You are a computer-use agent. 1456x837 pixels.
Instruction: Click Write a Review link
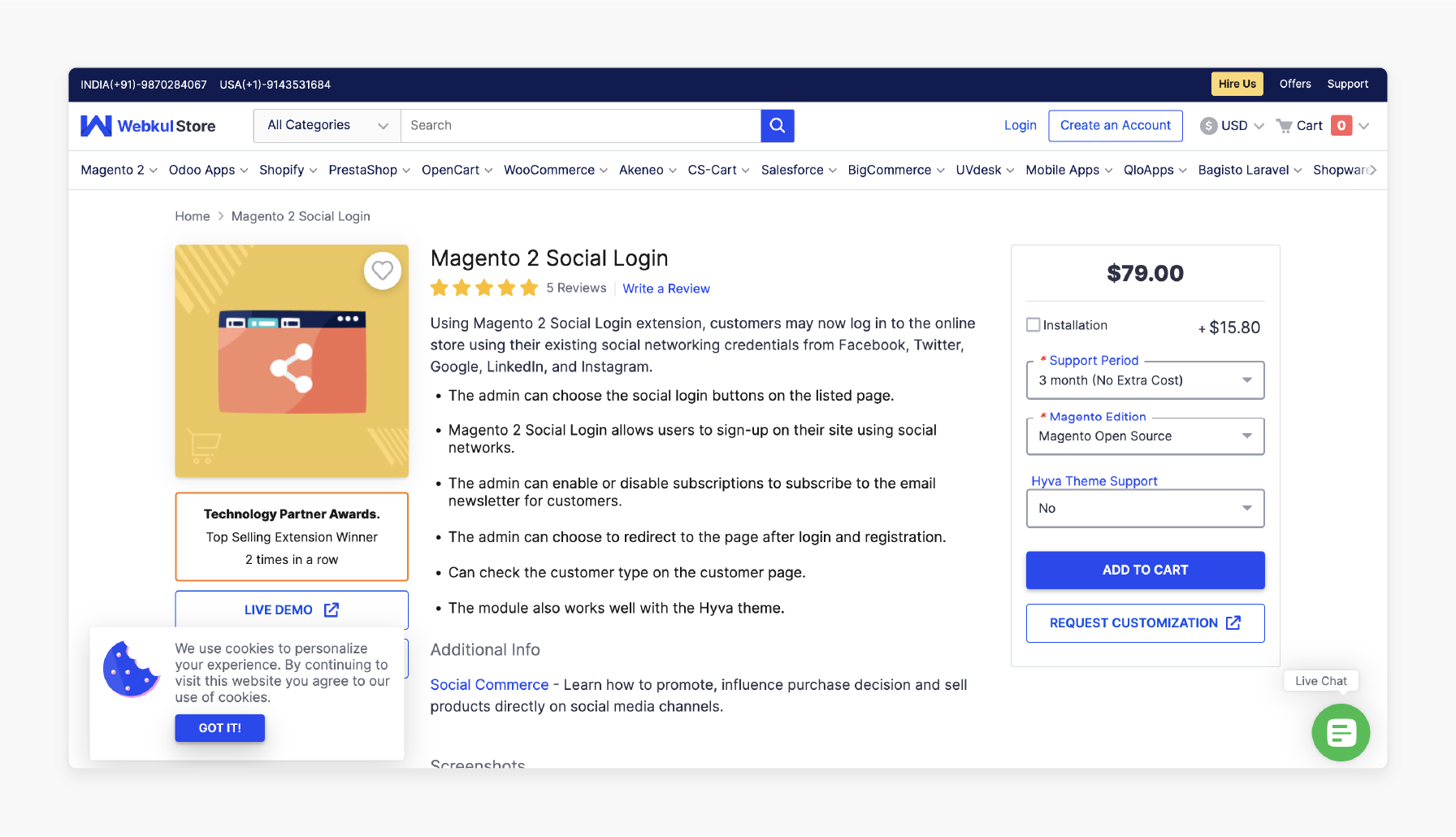tap(666, 288)
